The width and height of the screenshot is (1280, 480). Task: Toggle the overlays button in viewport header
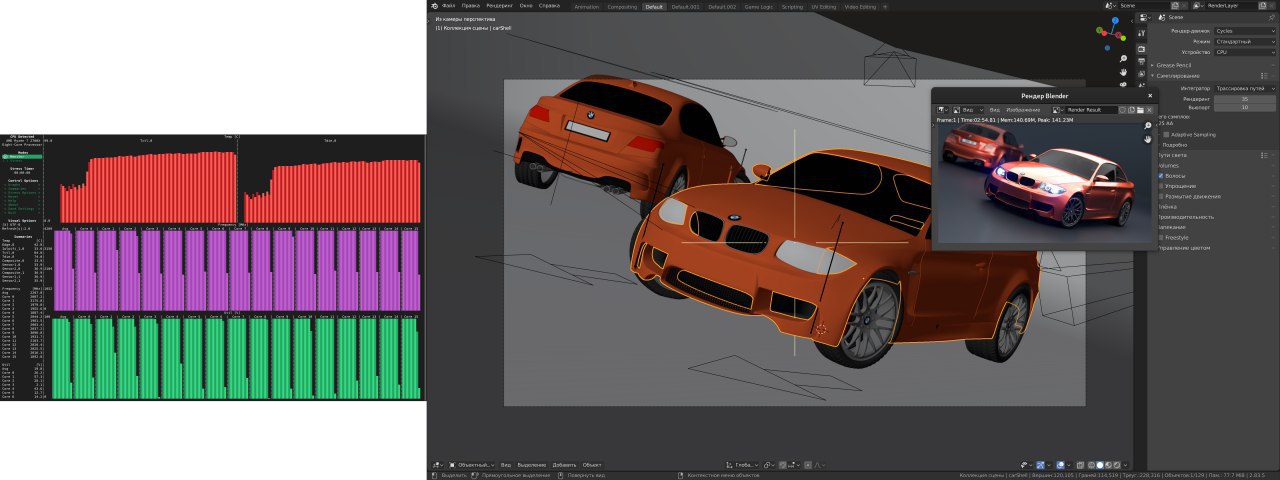(x=1060, y=465)
